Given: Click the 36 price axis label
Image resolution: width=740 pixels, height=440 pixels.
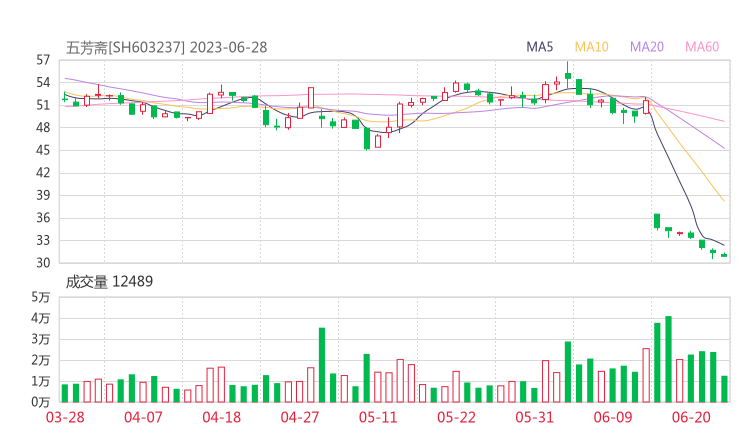Looking at the screenshot, I should point(43,218).
